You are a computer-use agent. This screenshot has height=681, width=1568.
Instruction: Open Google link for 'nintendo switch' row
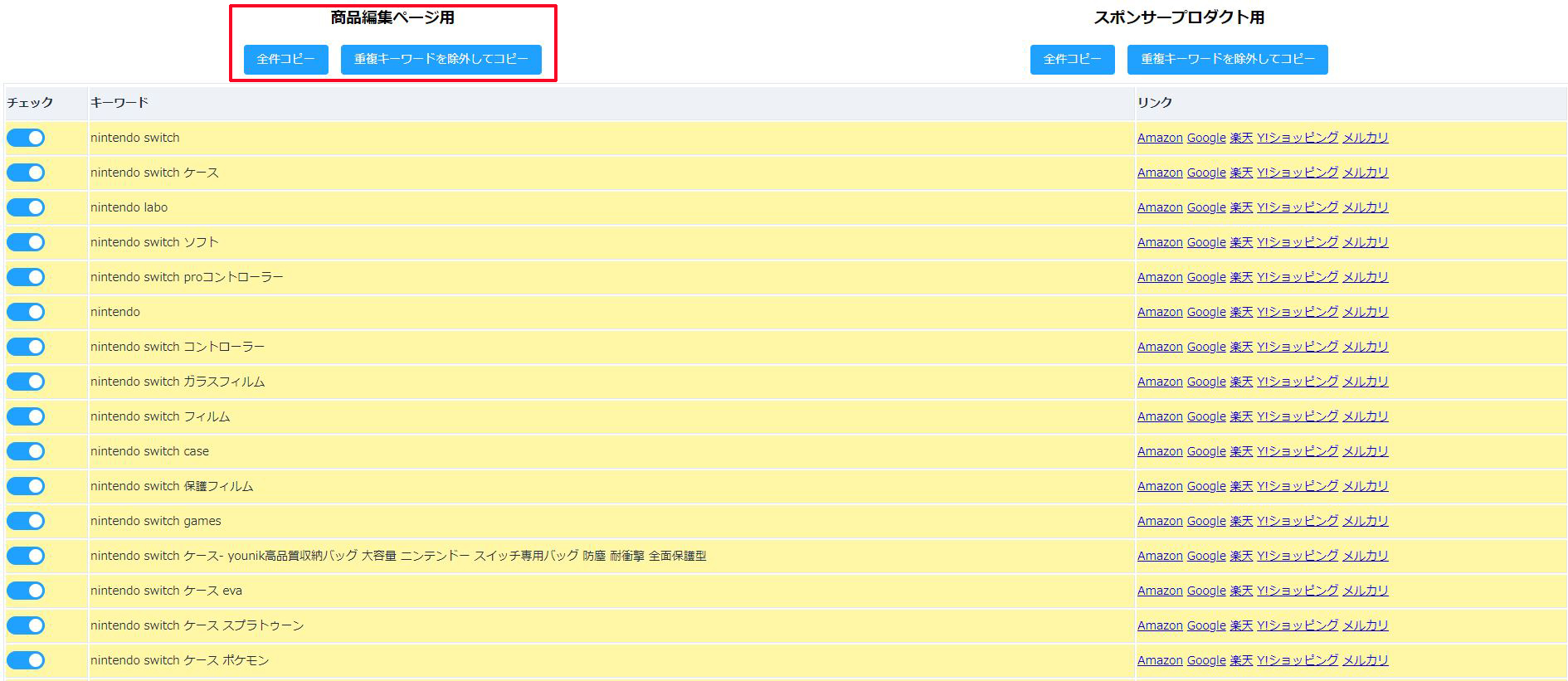click(1206, 138)
